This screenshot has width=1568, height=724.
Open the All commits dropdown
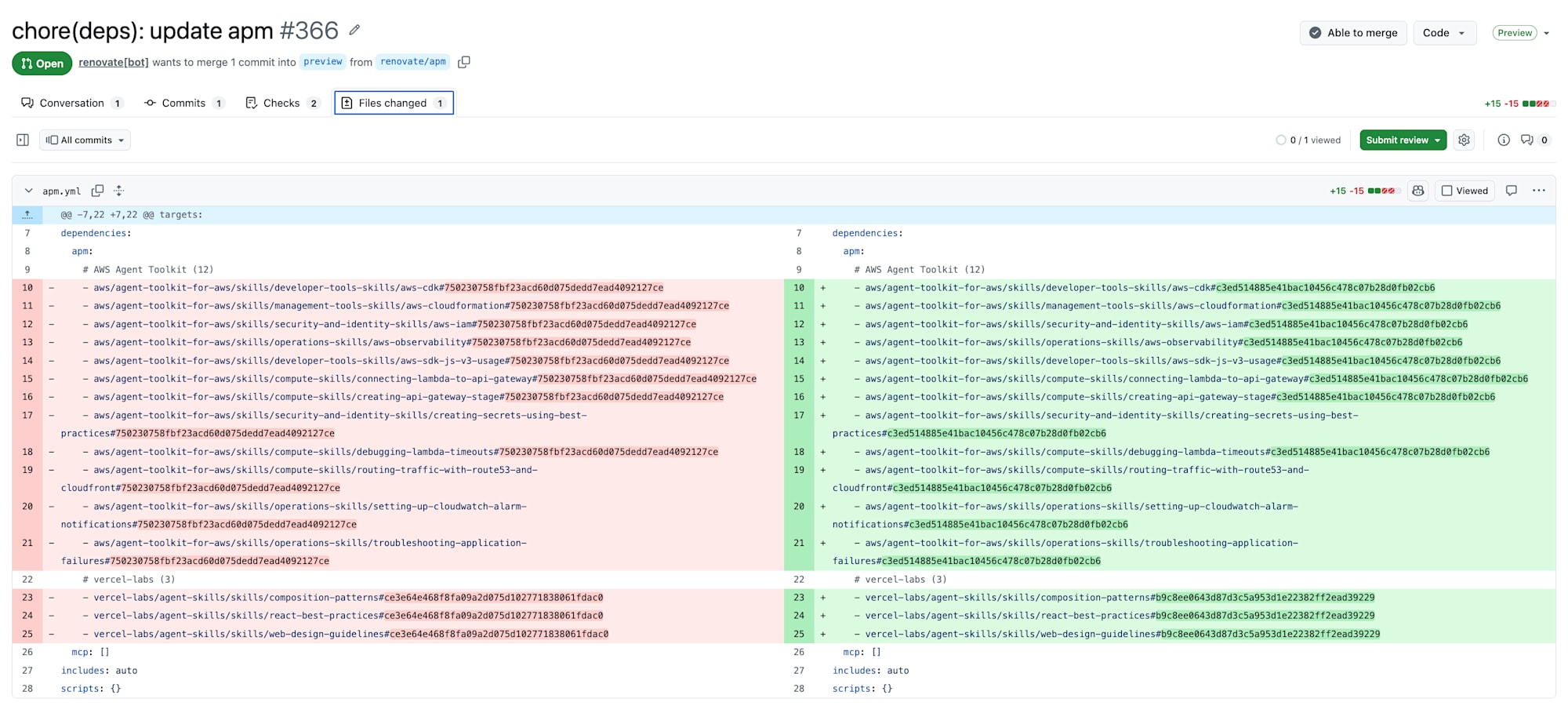[85, 140]
